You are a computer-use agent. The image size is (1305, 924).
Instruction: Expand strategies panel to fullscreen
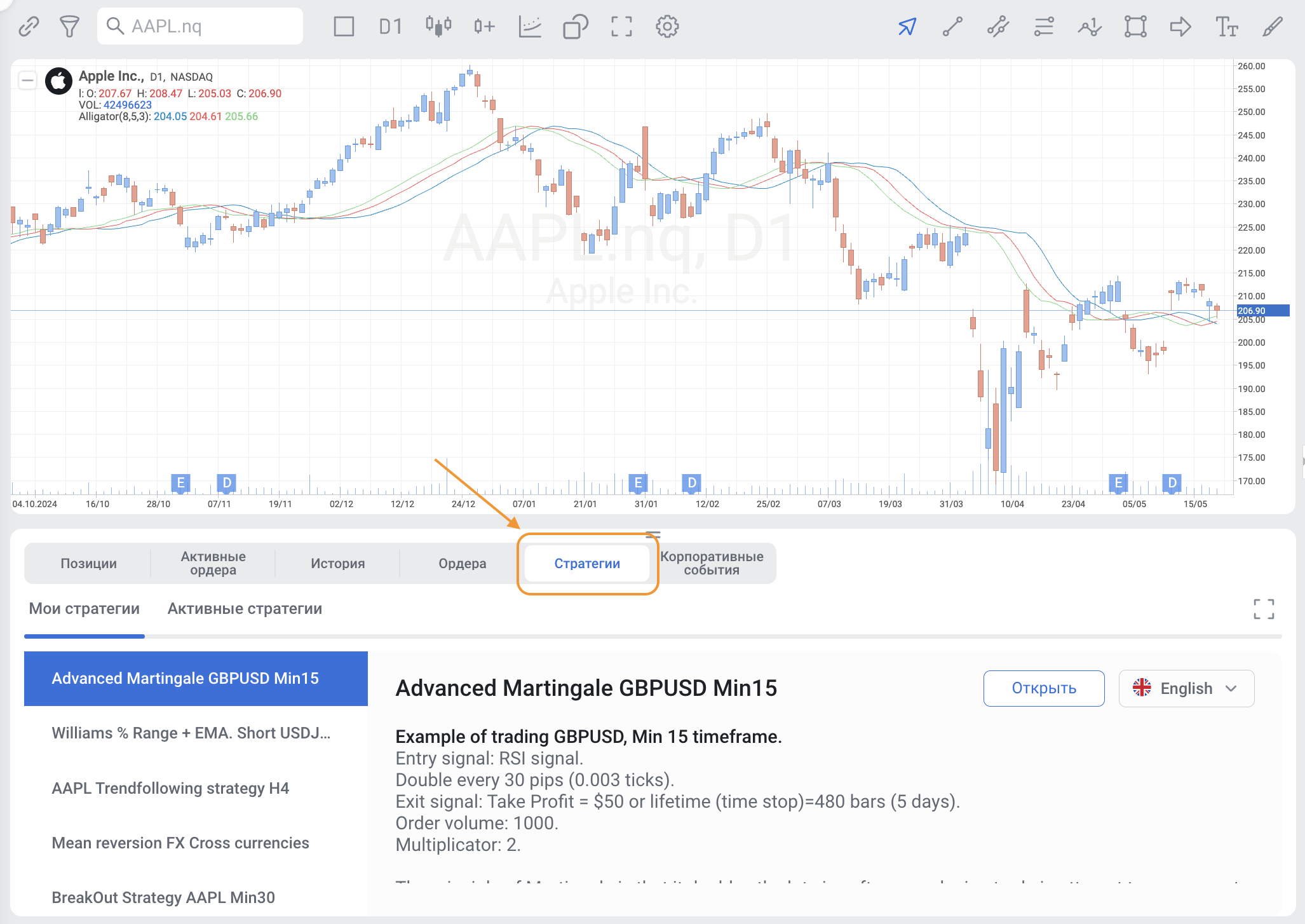[1264, 609]
